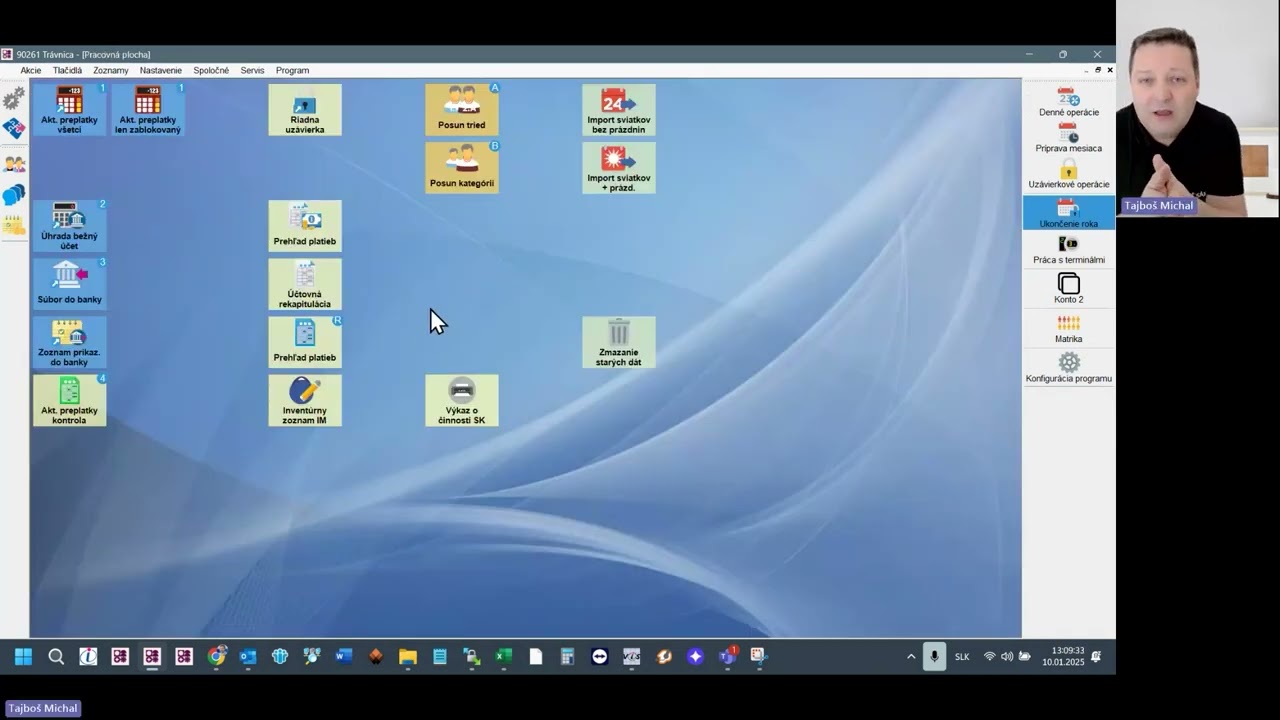Viewport: 1280px width, 720px height.
Task: Select 'Ukončenie roka' in right panel
Action: coord(1069,213)
